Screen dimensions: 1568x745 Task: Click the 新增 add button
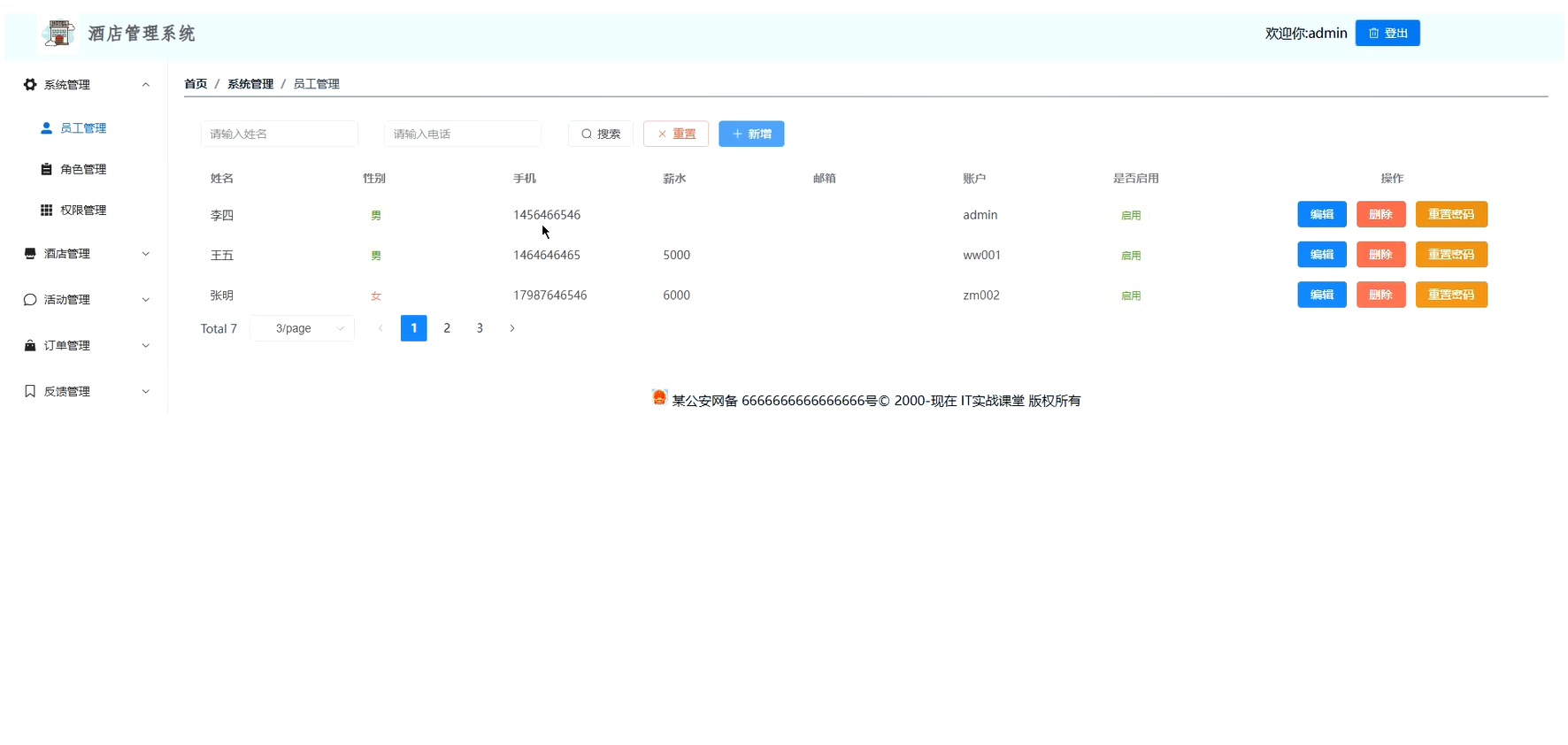point(751,134)
